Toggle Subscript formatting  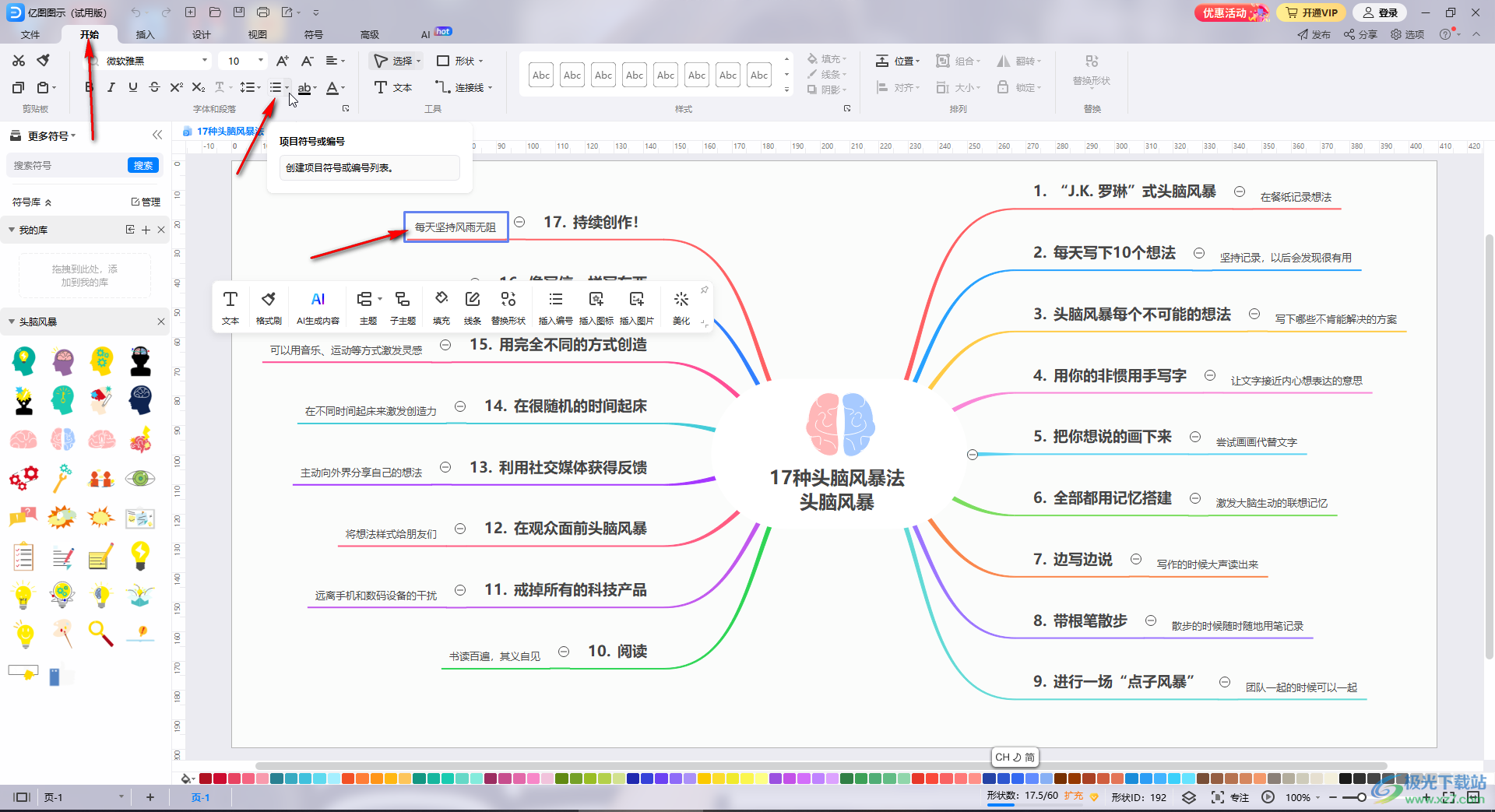[199, 87]
